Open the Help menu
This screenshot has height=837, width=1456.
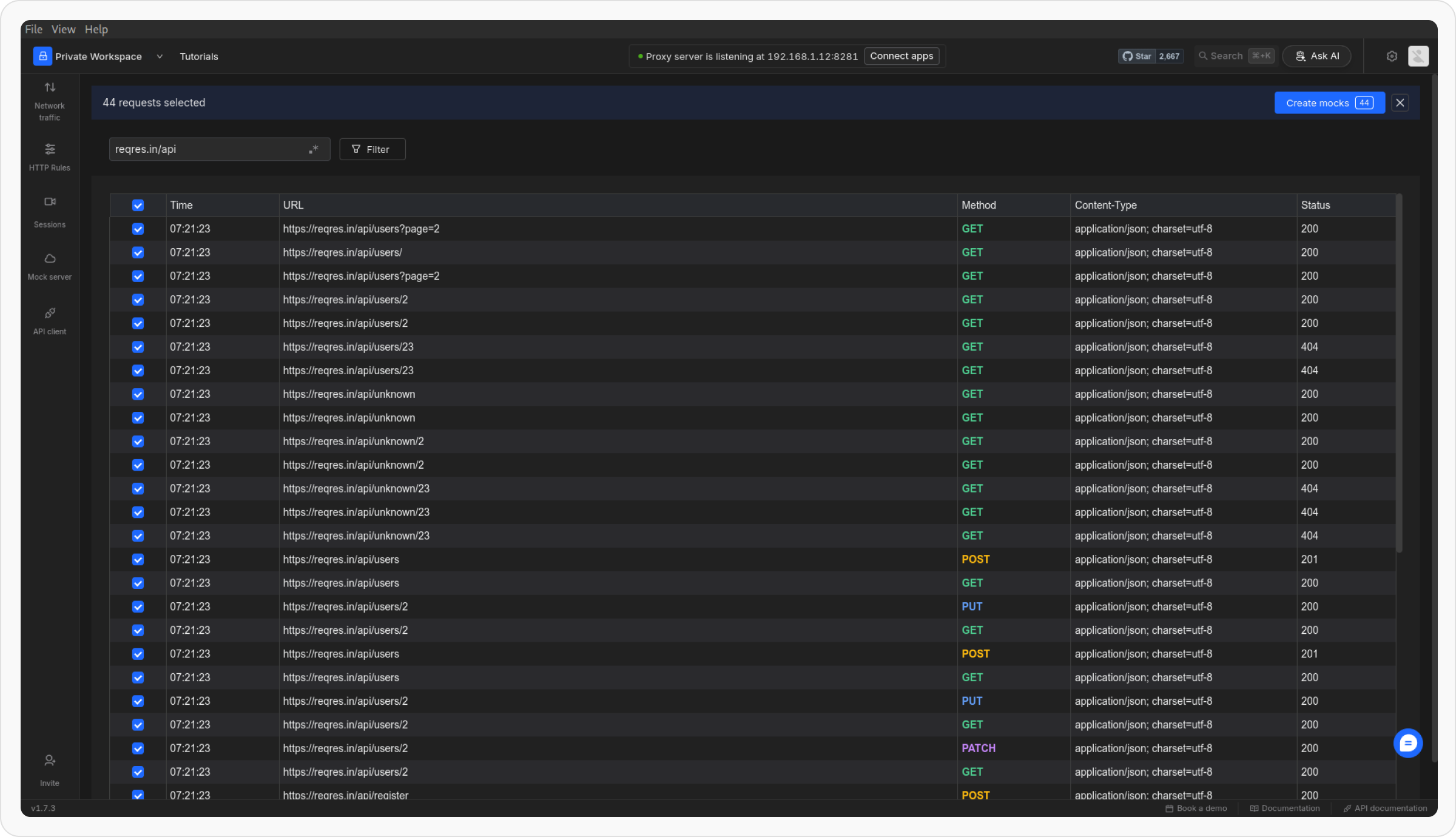point(96,29)
